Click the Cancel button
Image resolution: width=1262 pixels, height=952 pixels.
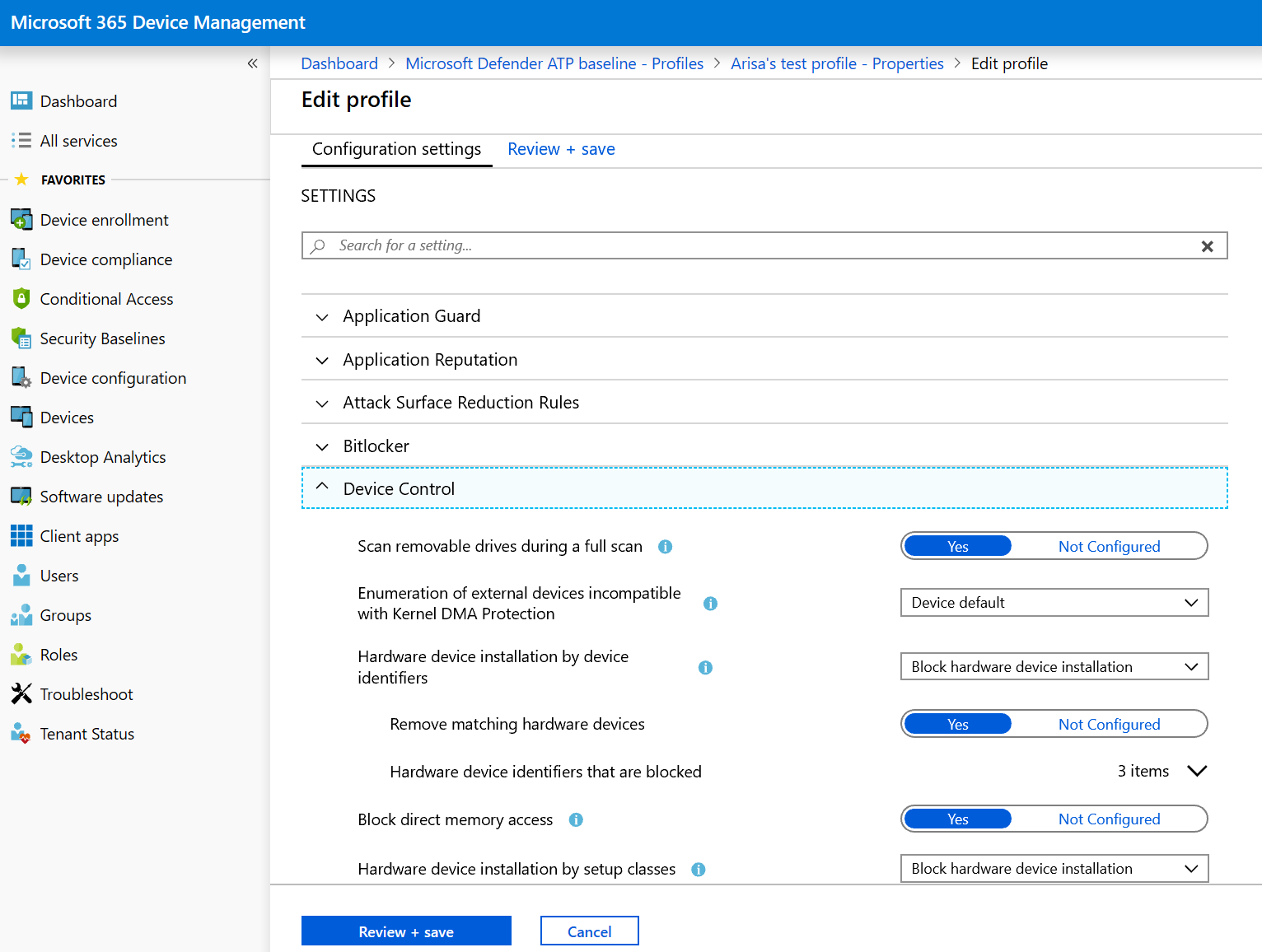589,931
